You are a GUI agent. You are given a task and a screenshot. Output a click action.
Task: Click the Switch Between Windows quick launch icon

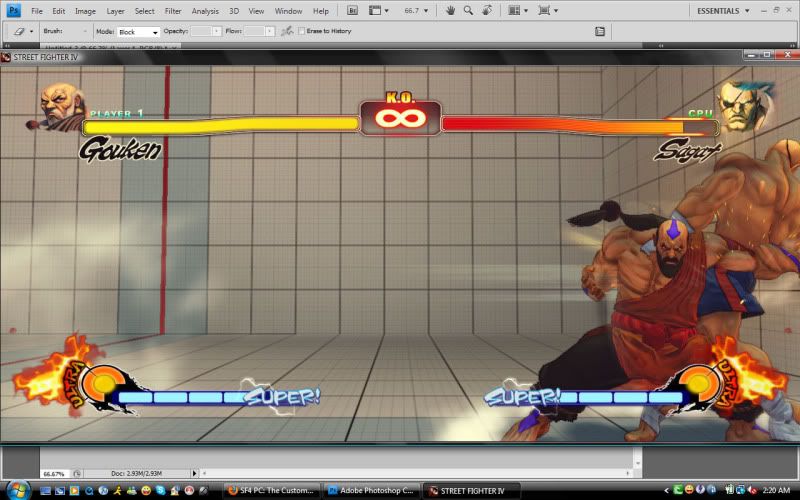pos(60,491)
